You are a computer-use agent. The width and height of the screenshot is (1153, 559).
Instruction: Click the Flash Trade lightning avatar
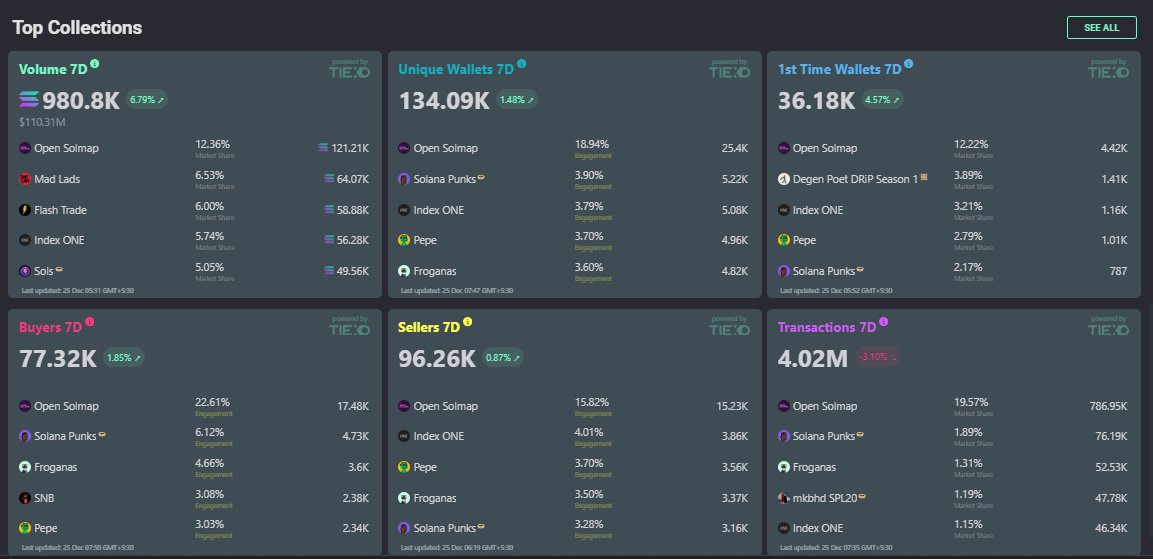coord(25,210)
